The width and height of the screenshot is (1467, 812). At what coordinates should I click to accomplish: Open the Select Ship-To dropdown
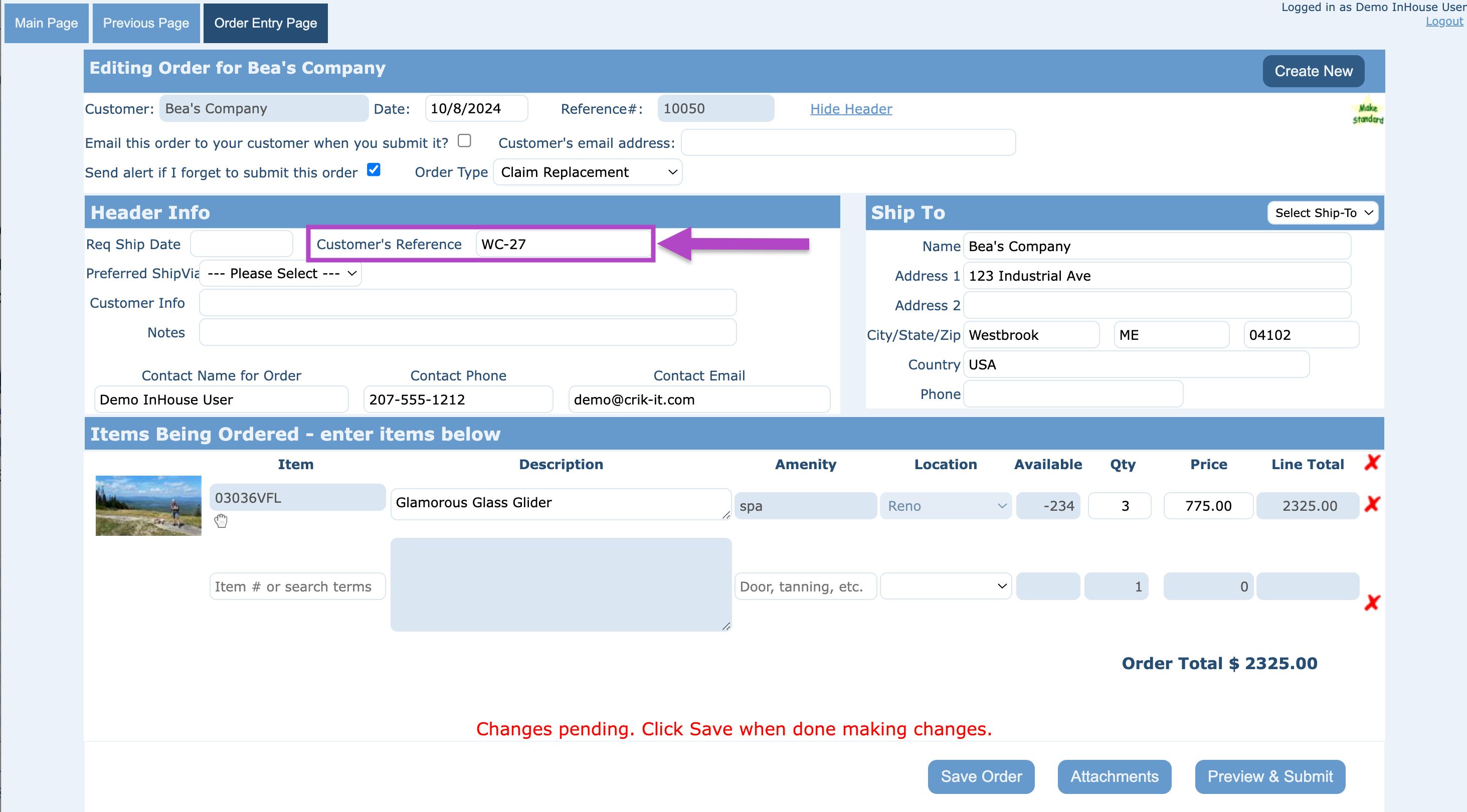coord(1322,213)
